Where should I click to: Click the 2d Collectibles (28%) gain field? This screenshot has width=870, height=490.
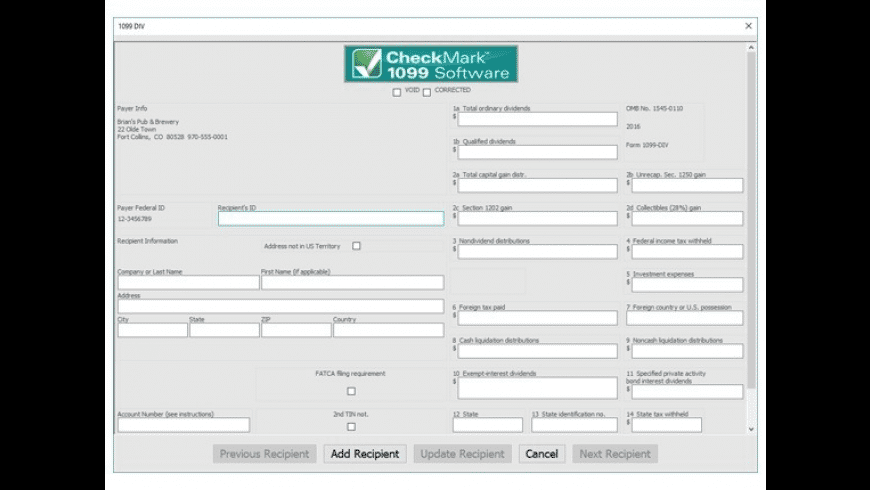(687, 219)
